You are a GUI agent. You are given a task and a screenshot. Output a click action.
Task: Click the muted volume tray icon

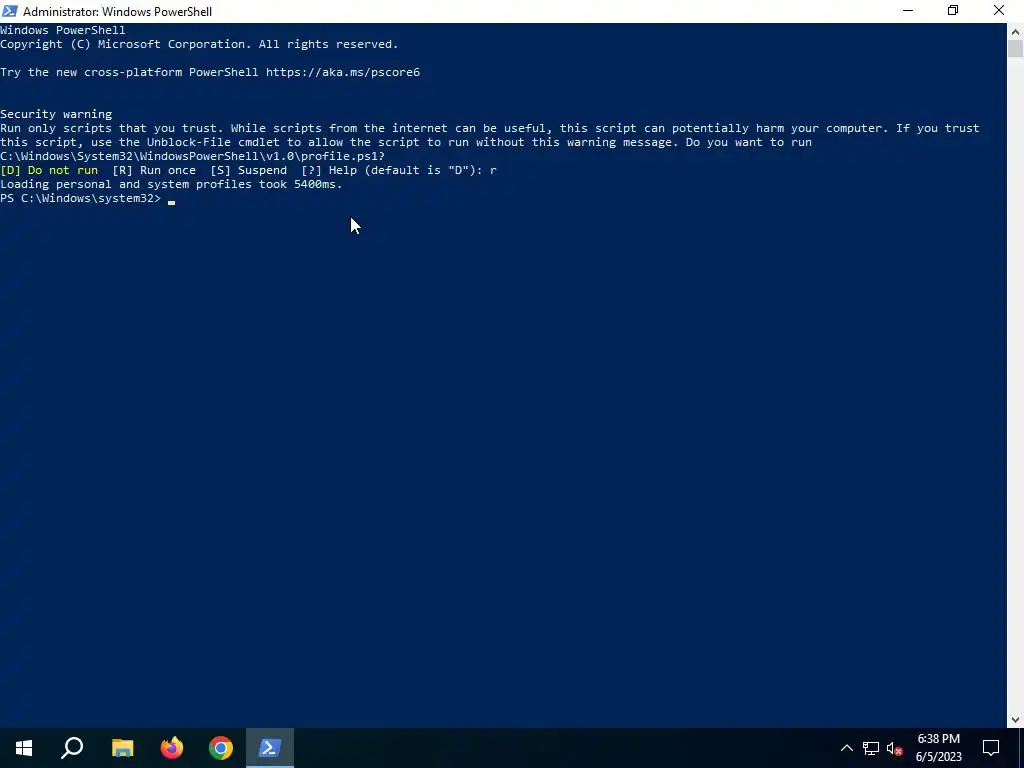coord(895,748)
